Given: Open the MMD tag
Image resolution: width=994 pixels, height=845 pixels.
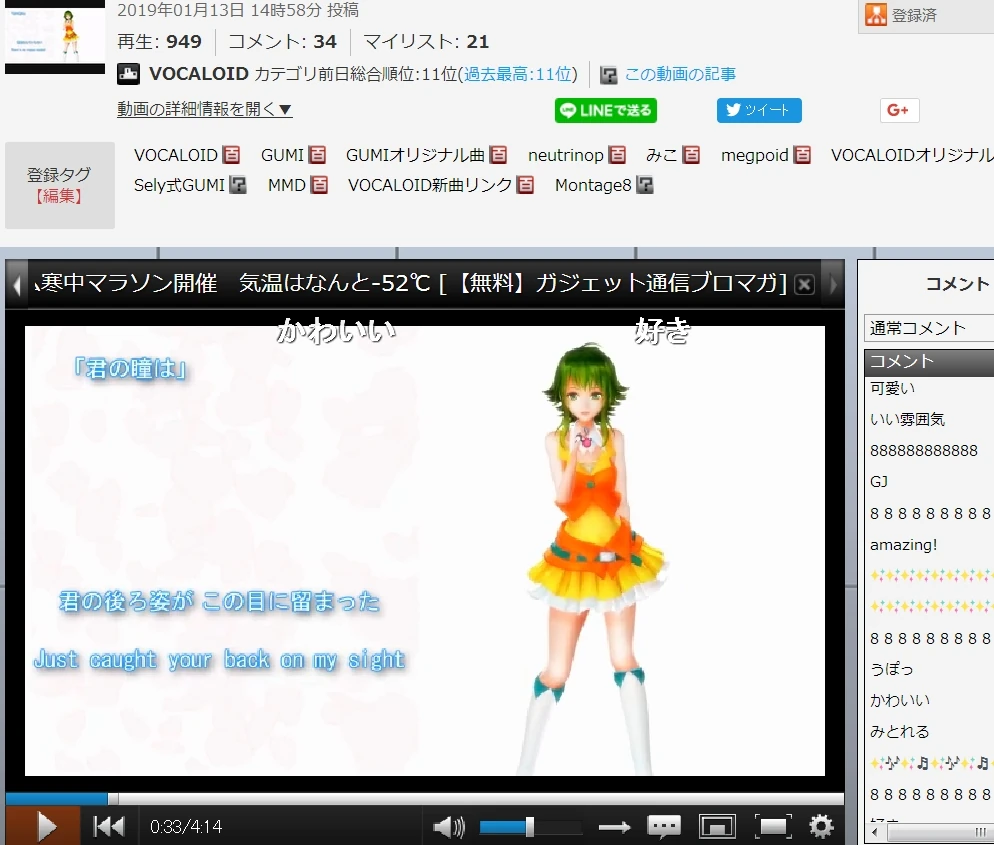Looking at the screenshot, I should 287,185.
